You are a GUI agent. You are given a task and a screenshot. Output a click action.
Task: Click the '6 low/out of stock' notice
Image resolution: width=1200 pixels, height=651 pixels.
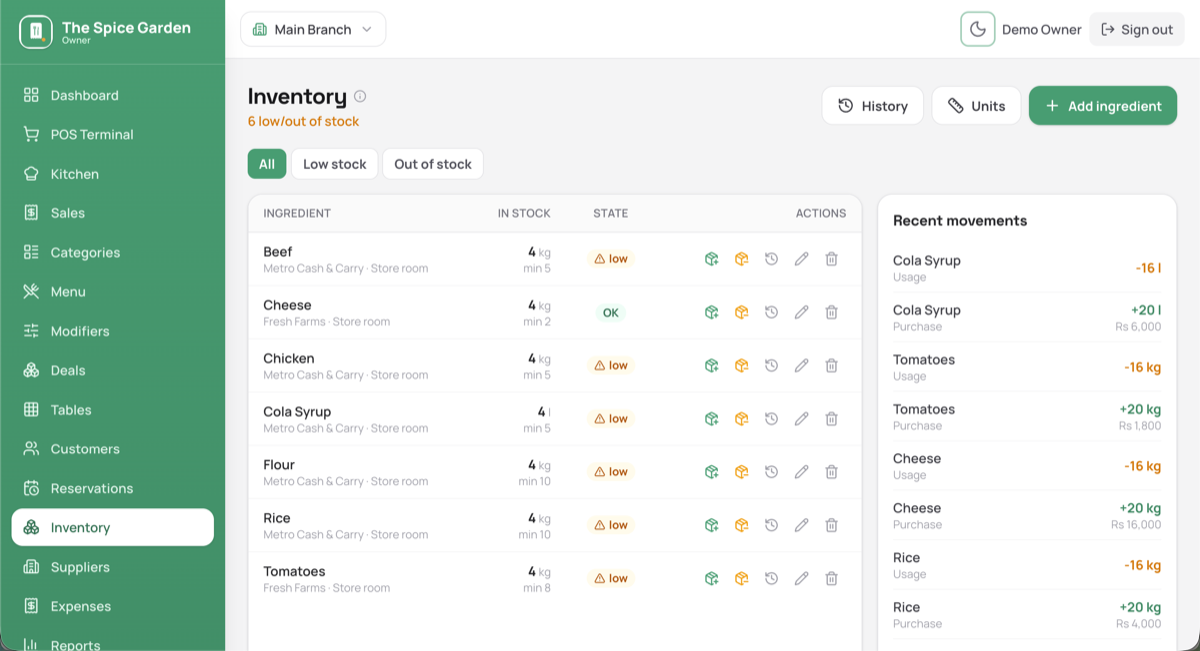tap(303, 121)
